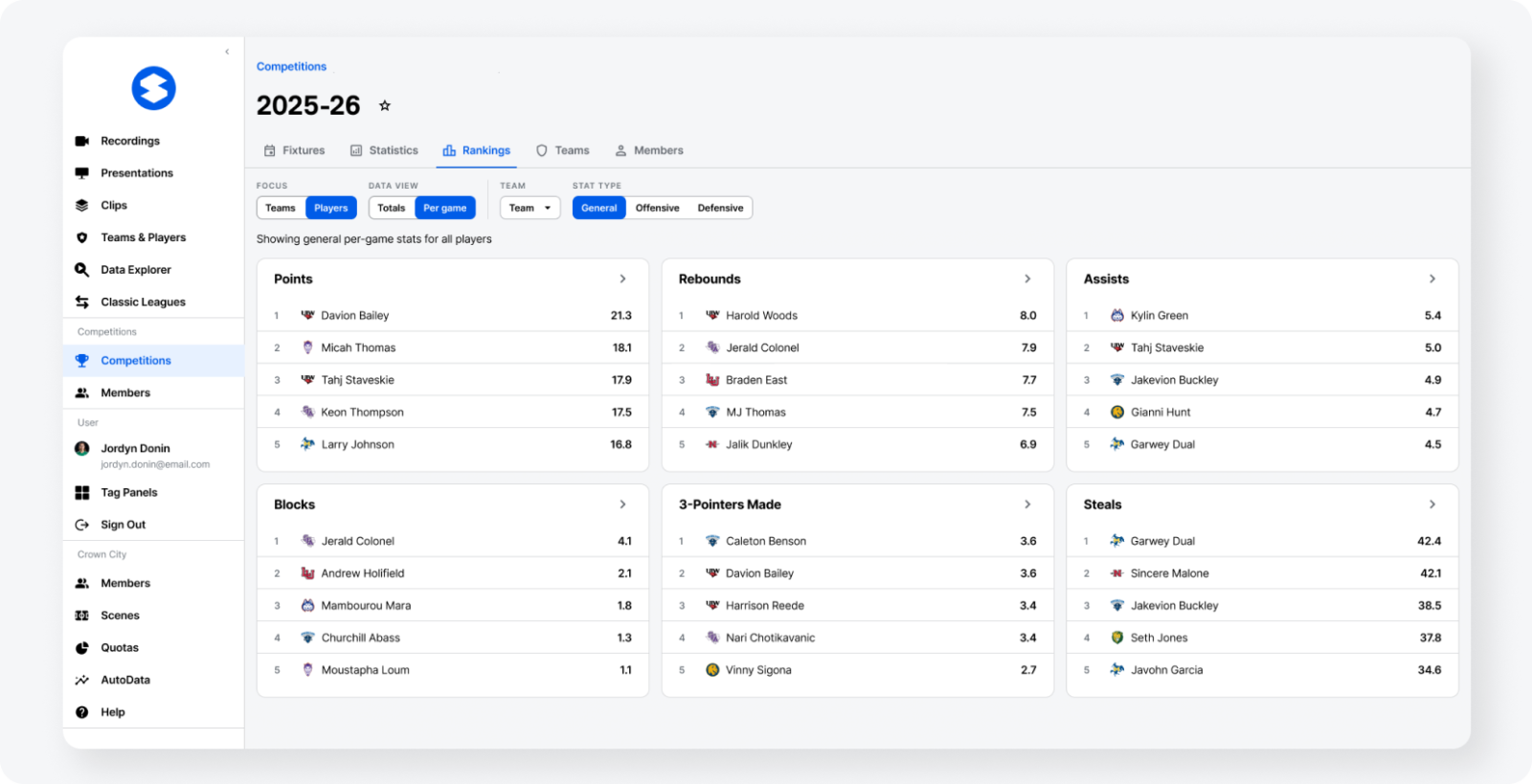1532x784 pixels.
Task: Open the Team filter dropdown
Action: (x=529, y=208)
